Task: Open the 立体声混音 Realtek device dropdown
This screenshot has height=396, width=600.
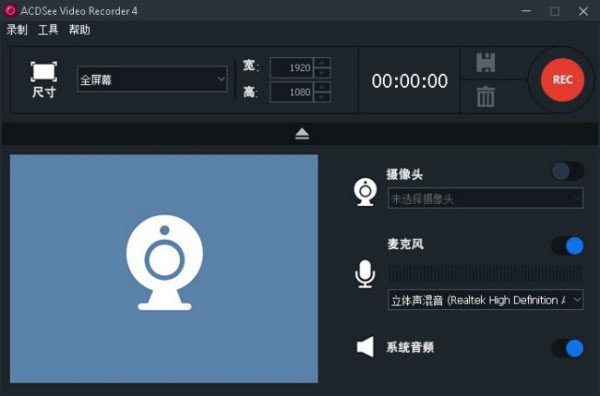Action: (485, 300)
